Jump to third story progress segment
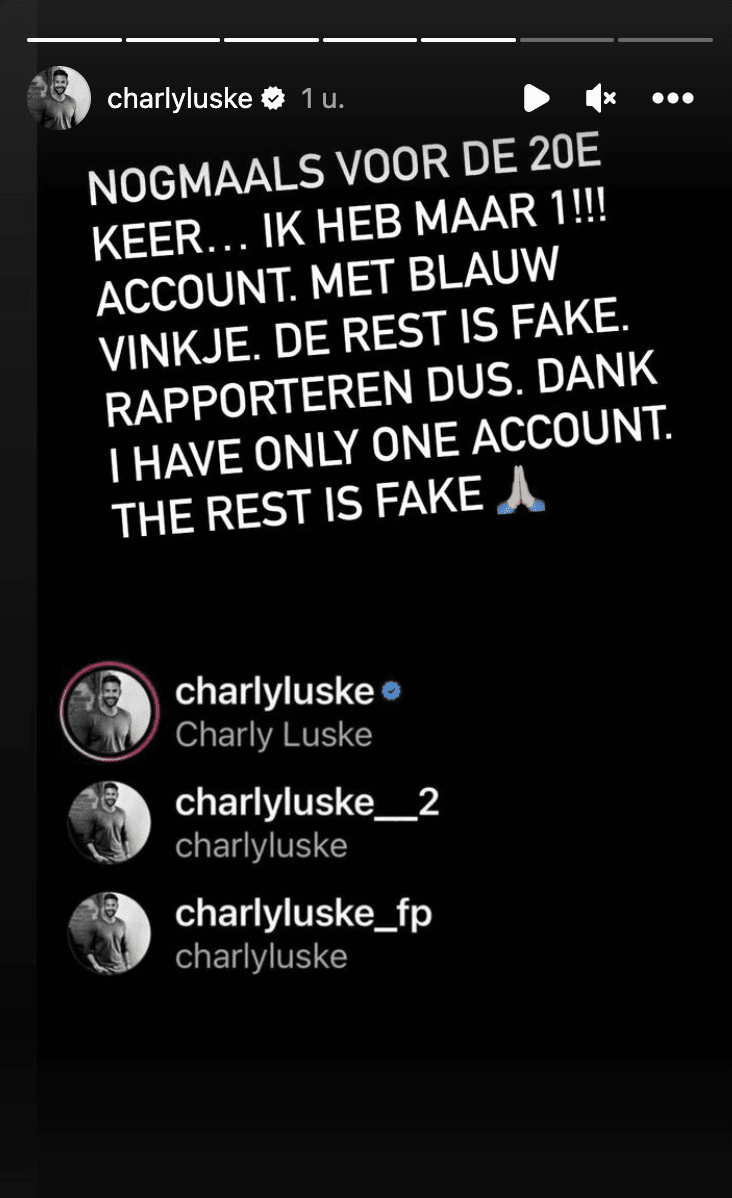The image size is (732, 1198). coord(271,40)
